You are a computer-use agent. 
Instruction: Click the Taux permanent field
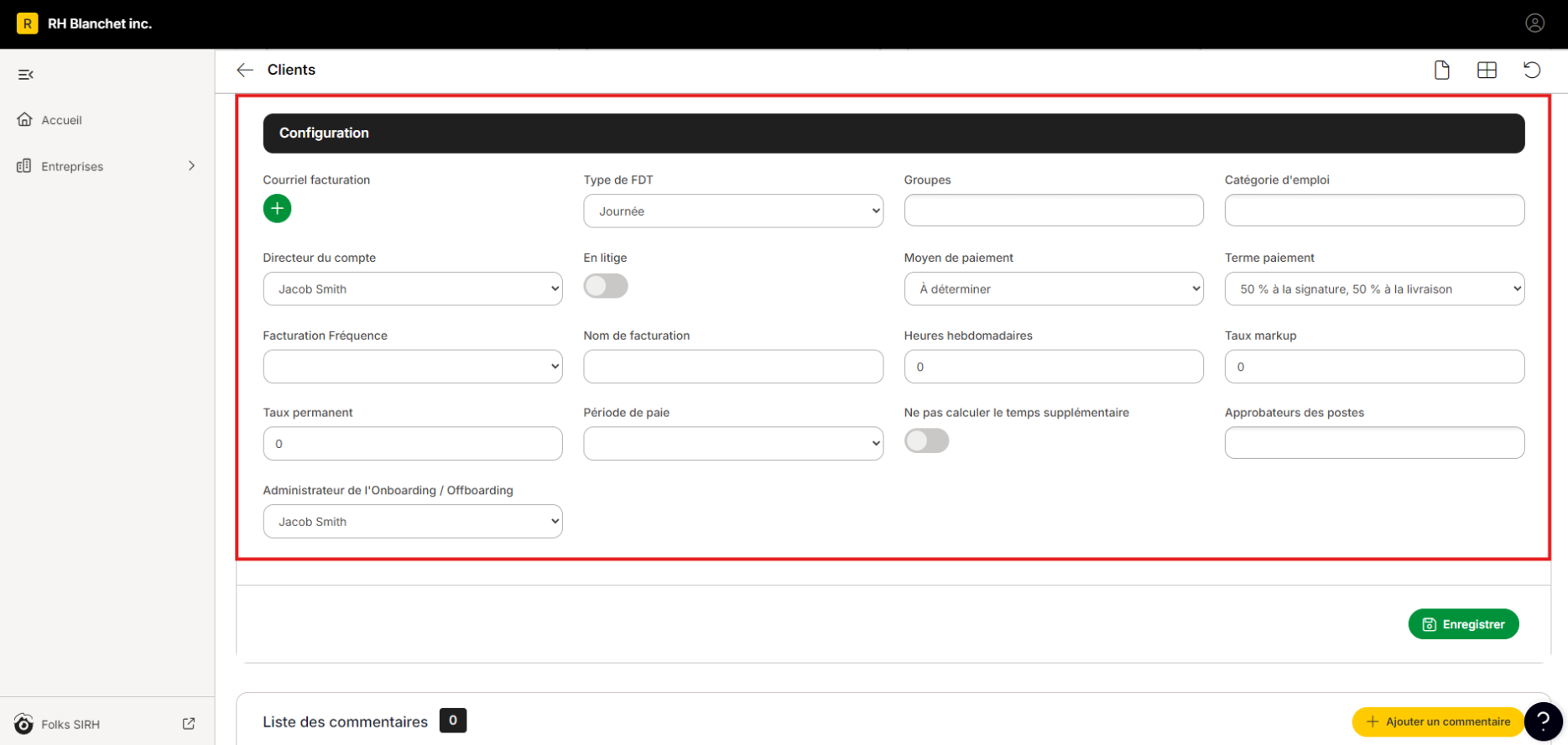point(413,444)
